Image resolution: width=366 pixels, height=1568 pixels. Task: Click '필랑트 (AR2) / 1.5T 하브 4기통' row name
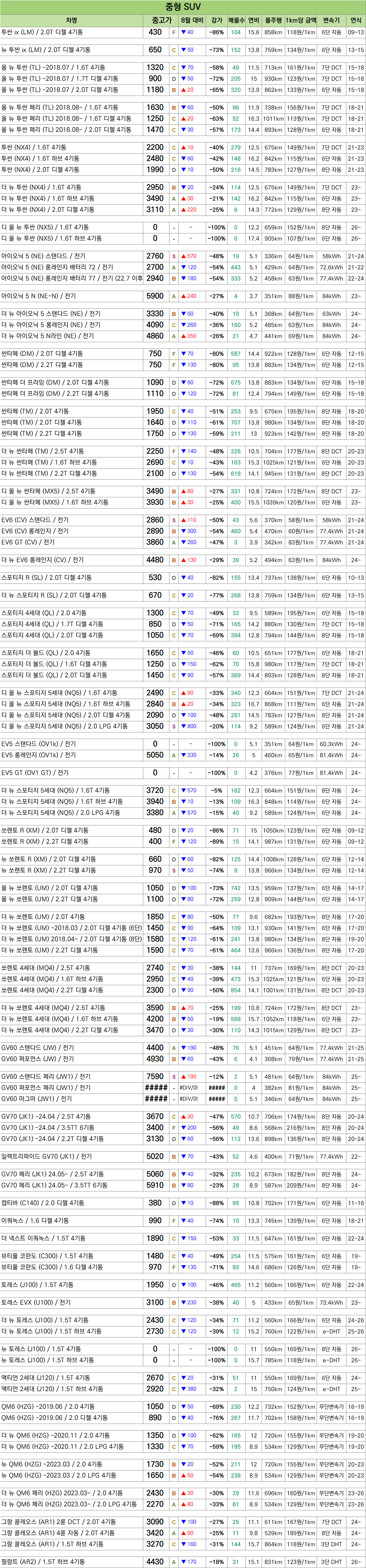click(x=43, y=1561)
